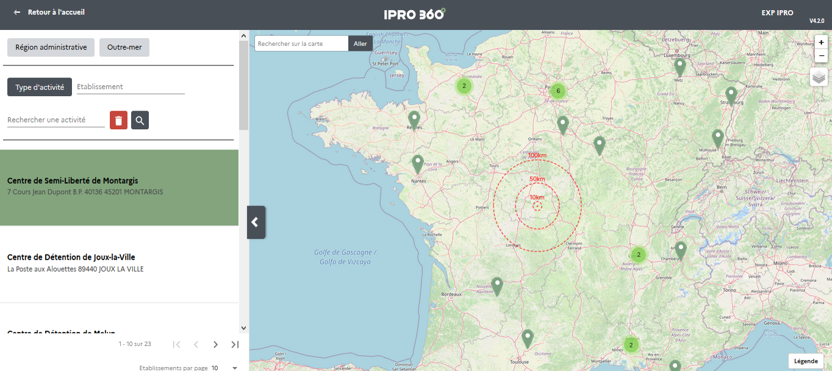Click the Rechercher sur la carte field
This screenshot has height=371, width=832.
pyautogui.click(x=301, y=44)
